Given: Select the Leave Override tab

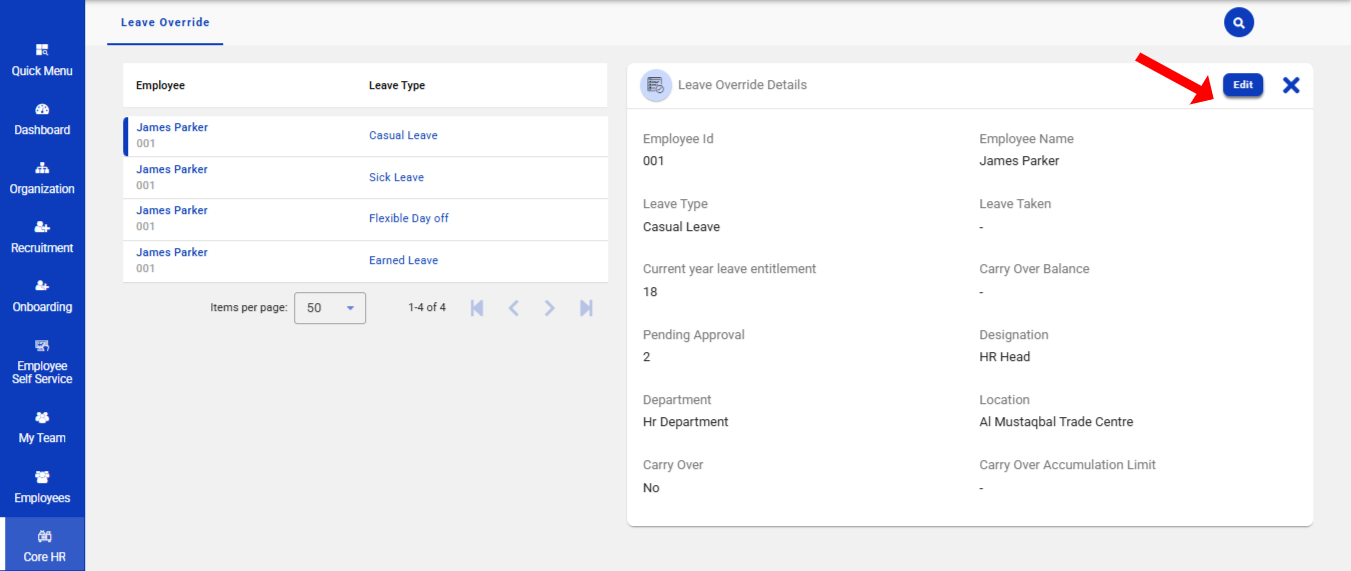Looking at the screenshot, I should pos(165,22).
